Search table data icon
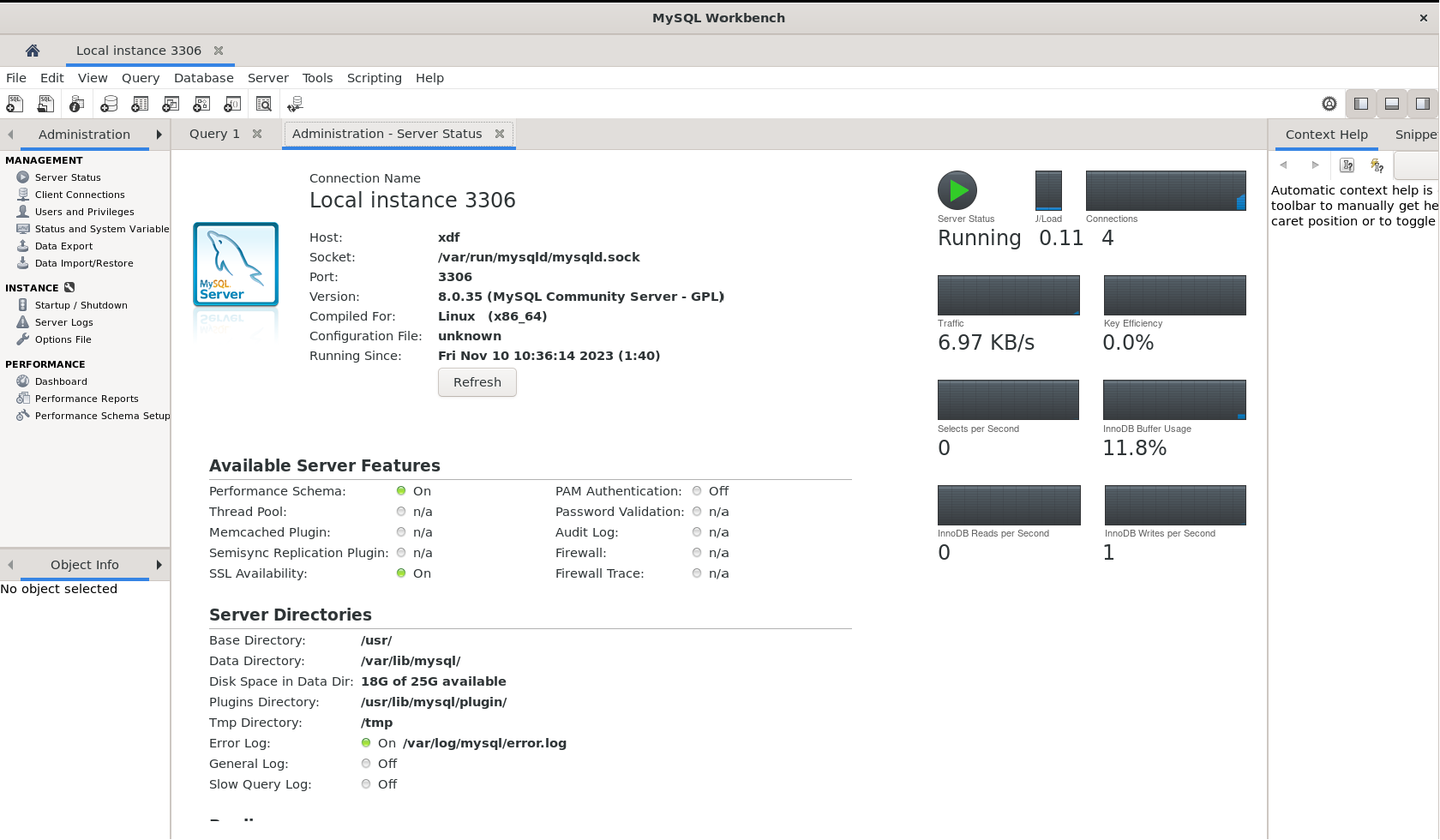 [264, 104]
